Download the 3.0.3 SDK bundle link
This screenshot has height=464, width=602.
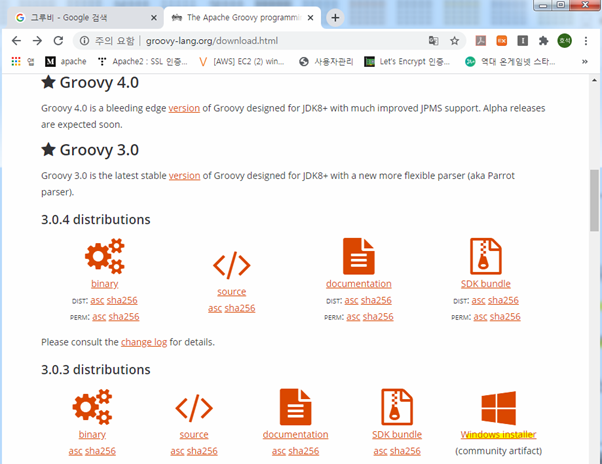click(397, 434)
